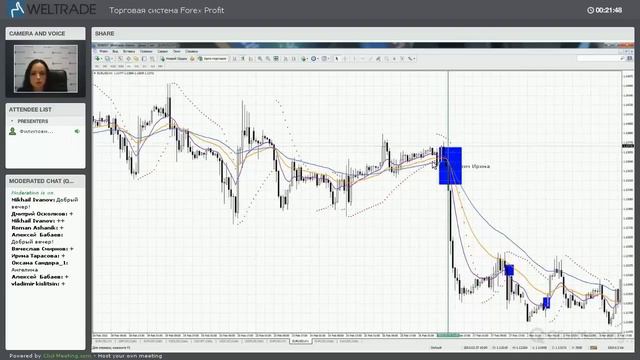This screenshot has height=360, width=640.
Task: Click chat message from Вячеслав Смирнов
Action: (x=42, y=249)
